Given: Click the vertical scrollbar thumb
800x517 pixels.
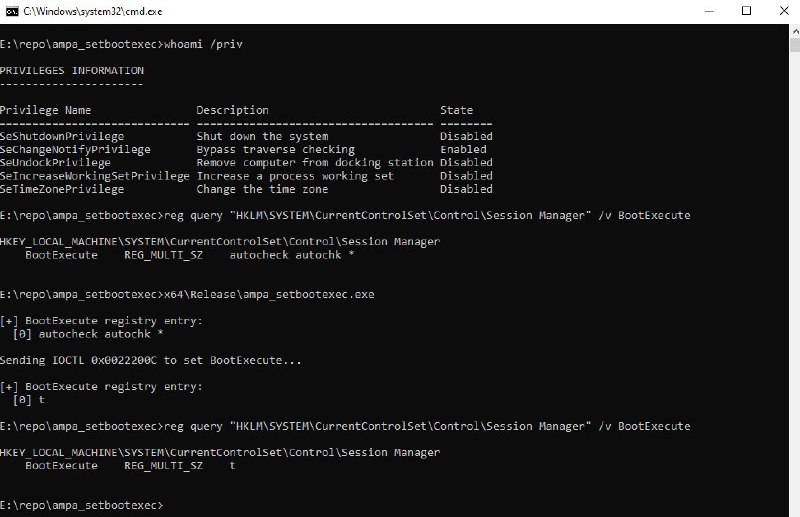Looking at the screenshot, I should pos(795,45).
